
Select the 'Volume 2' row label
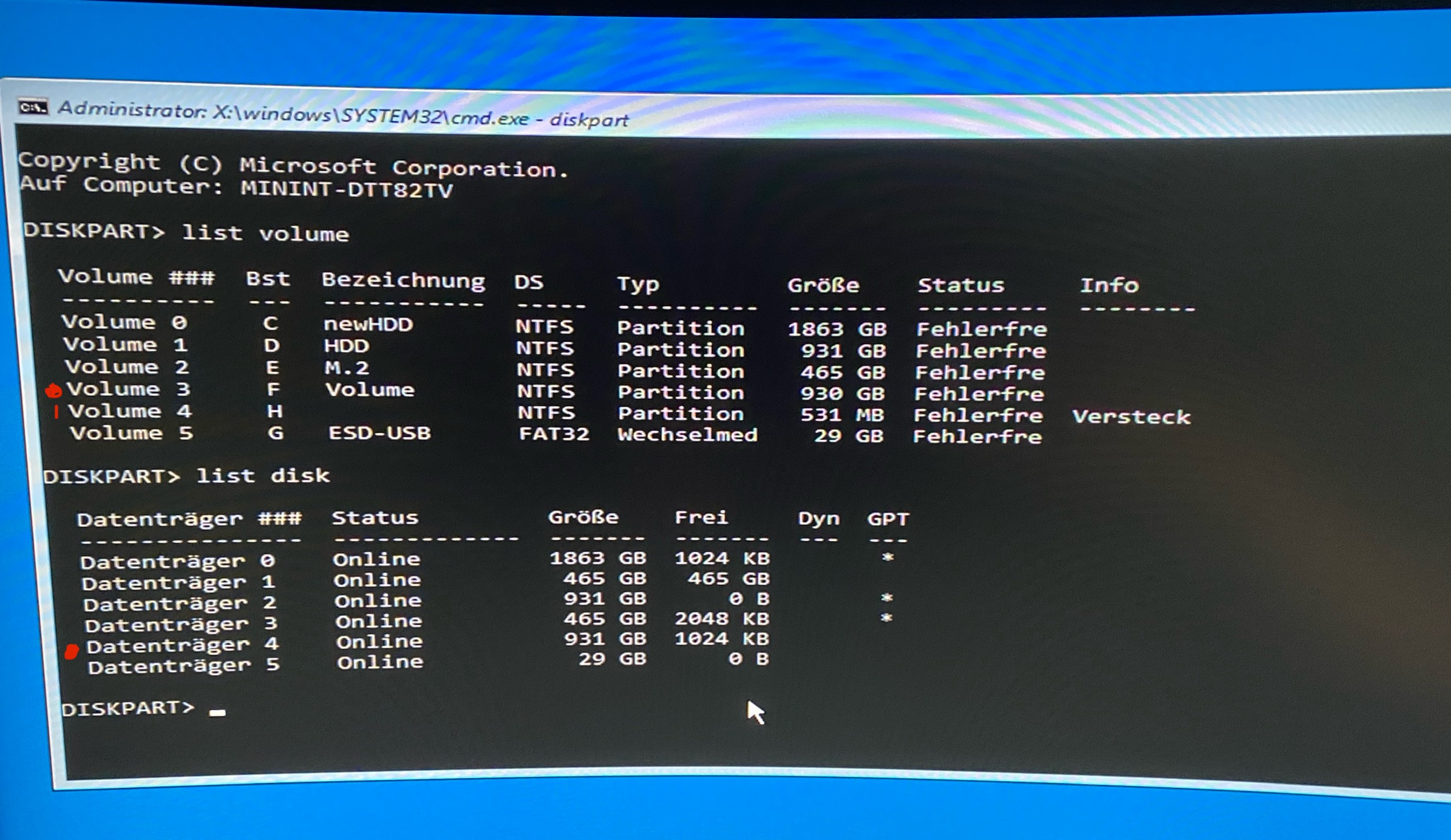click(127, 367)
